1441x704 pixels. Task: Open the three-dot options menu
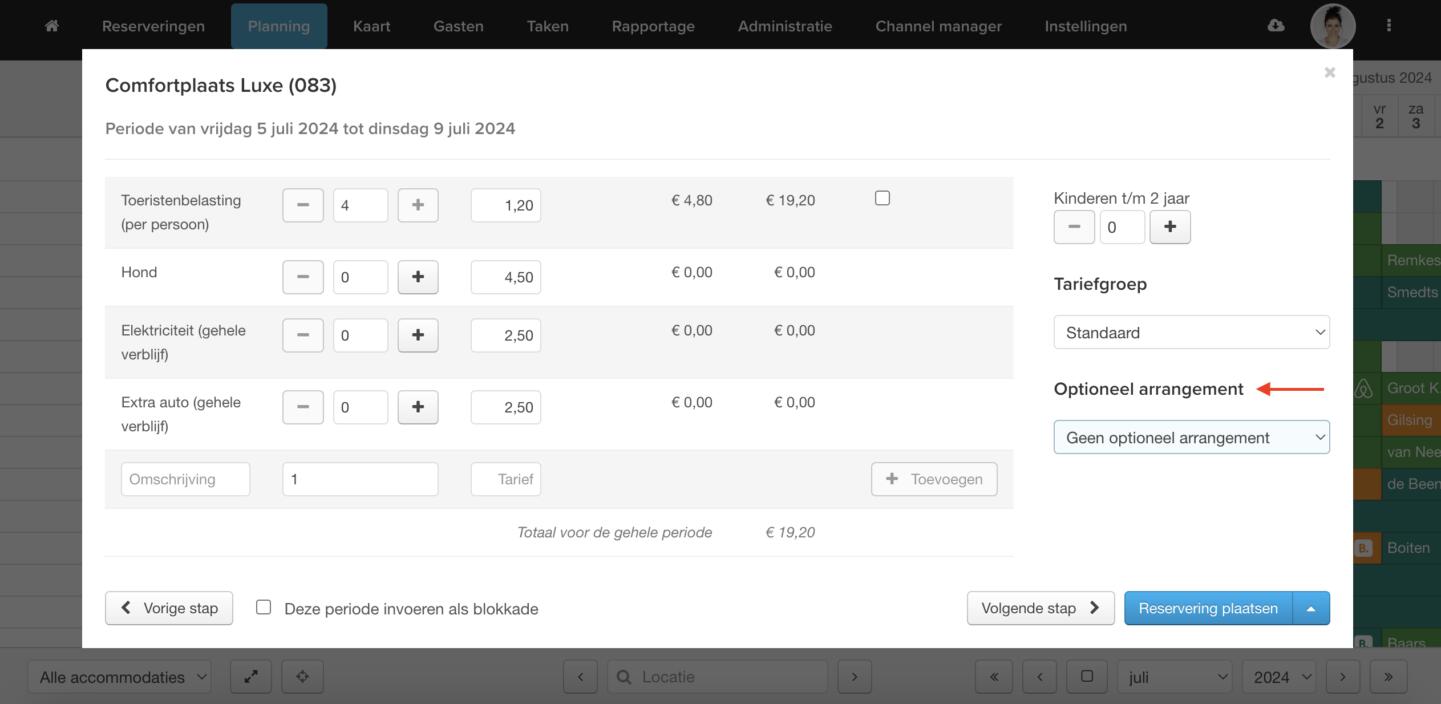tap(1388, 26)
